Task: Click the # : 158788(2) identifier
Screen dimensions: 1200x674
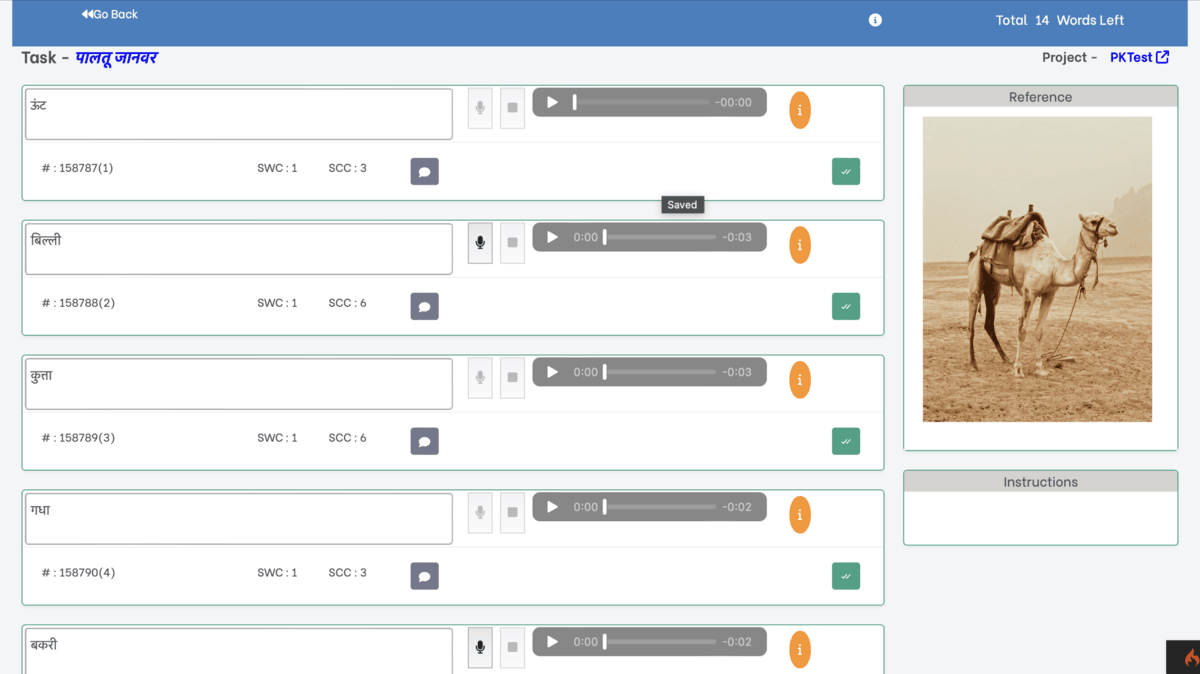Action: tap(78, 303)
